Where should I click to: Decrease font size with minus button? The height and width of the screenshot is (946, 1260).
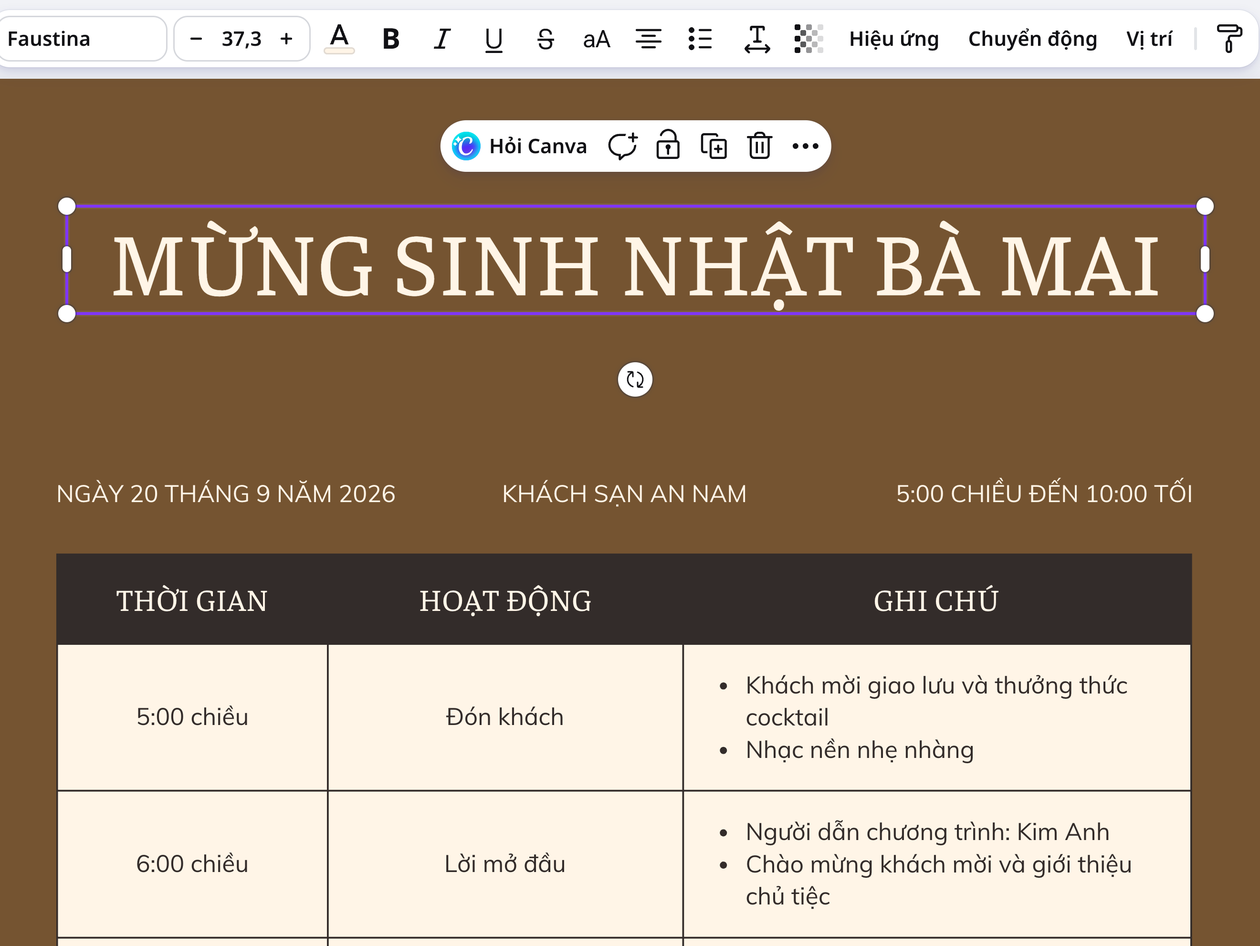196,39
